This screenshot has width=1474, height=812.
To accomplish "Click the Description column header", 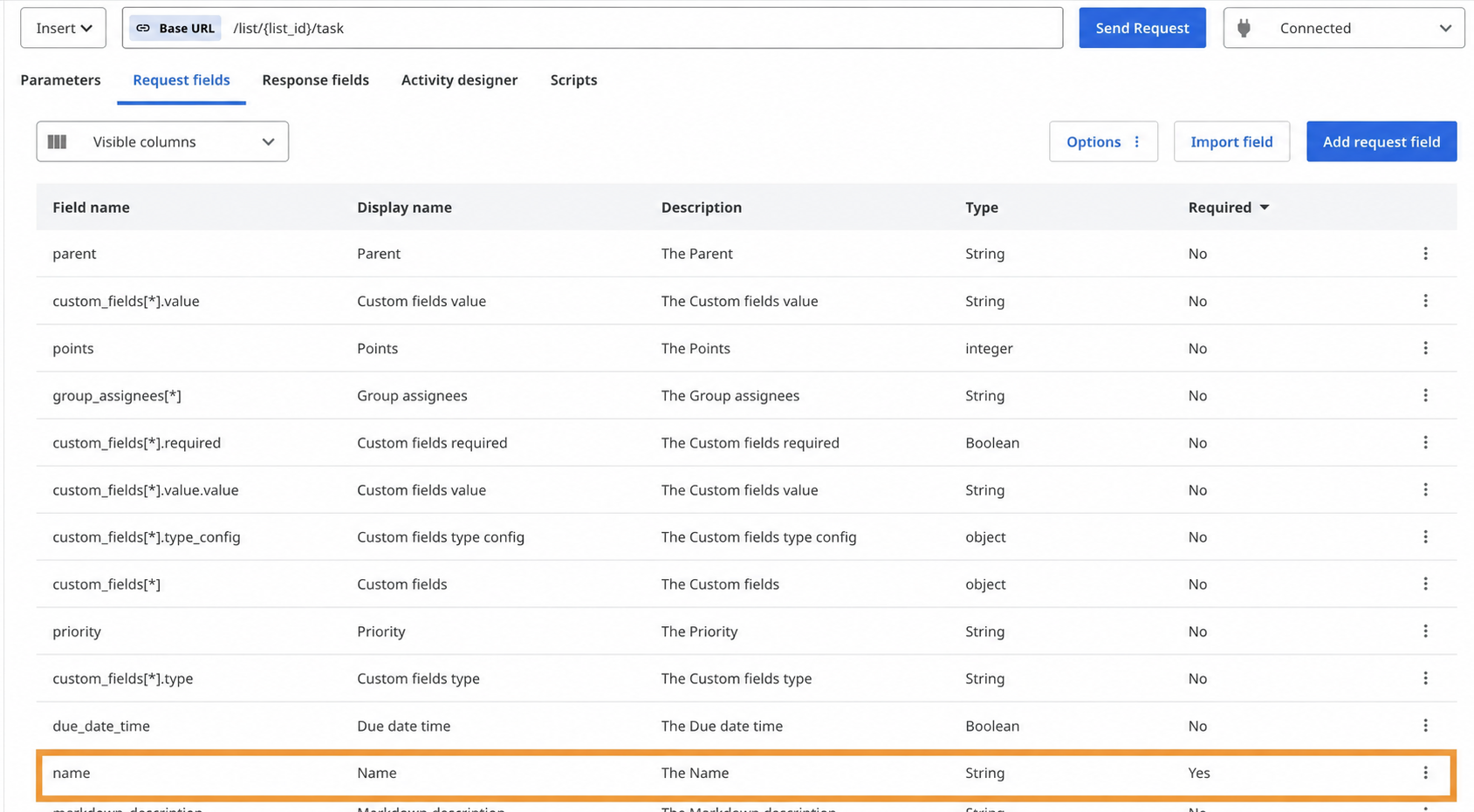I will coord(702,207).
